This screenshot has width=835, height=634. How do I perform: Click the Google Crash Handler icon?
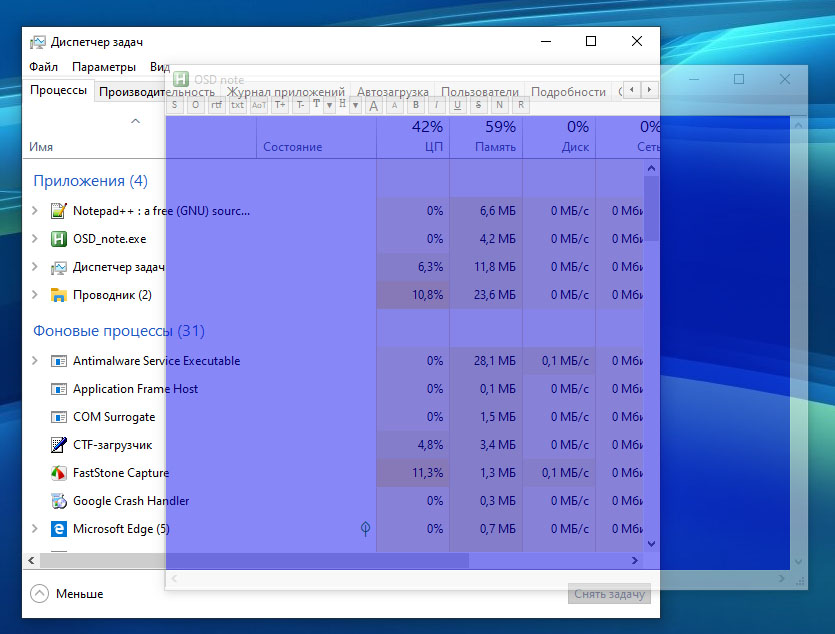point(59,501)
